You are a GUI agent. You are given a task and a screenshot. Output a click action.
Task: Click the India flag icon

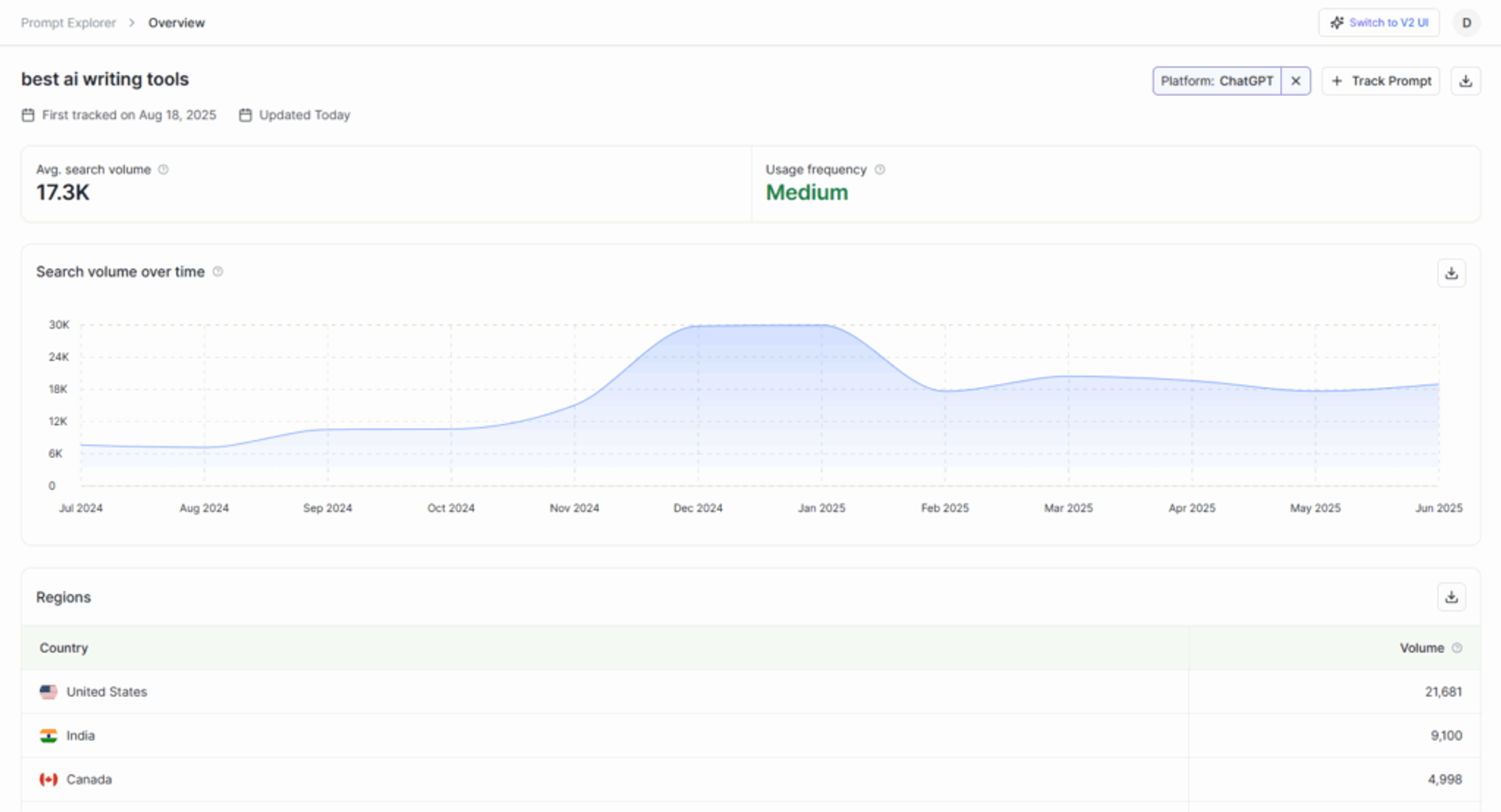pos(48,735)
